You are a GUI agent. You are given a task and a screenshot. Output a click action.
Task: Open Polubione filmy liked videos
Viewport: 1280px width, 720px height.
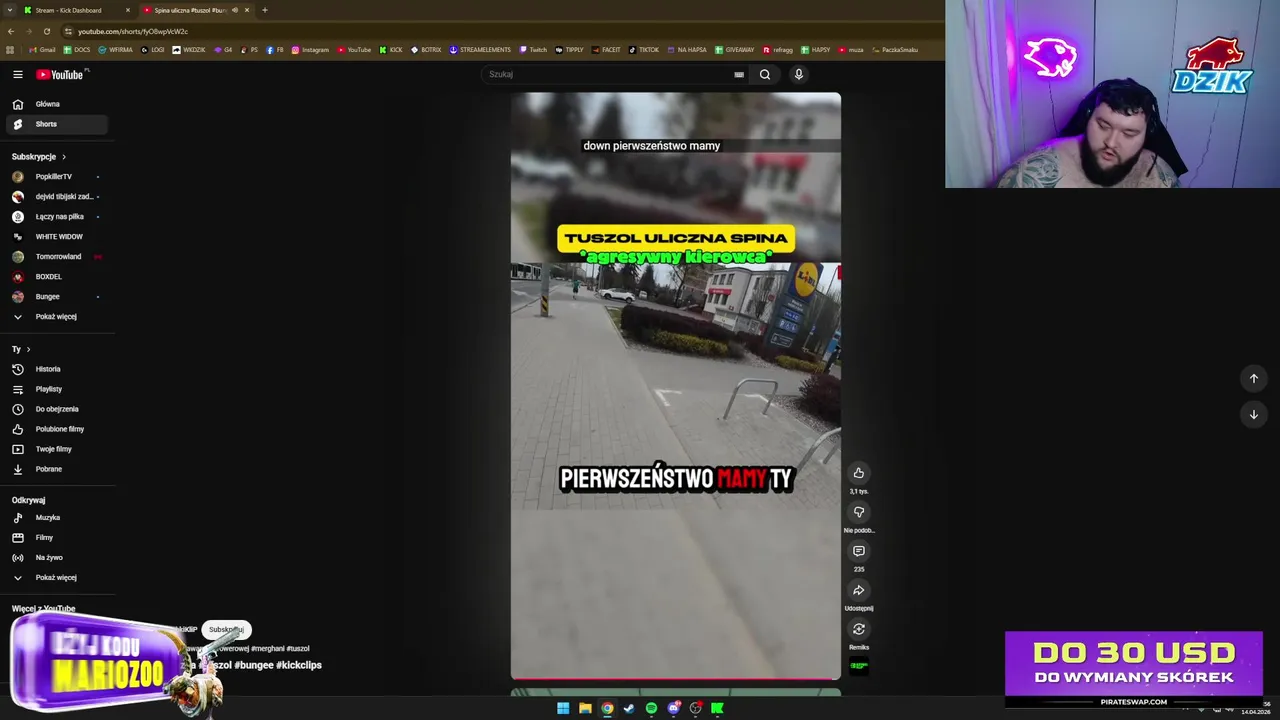pos(57,429)
